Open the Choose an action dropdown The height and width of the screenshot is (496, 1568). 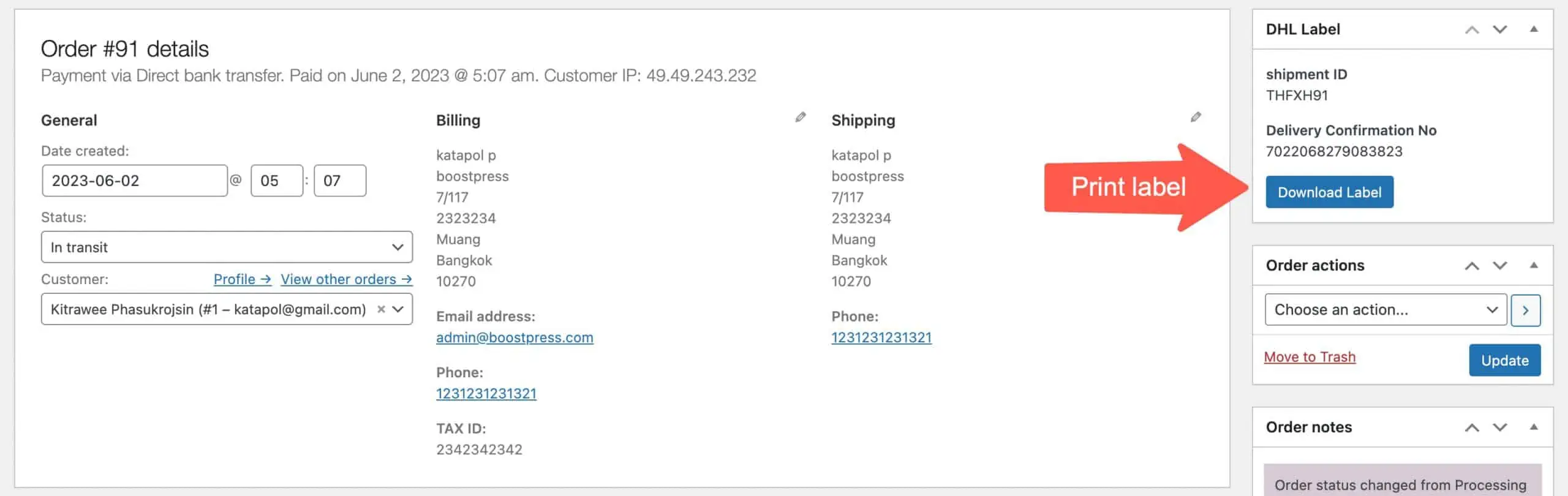pos(1385,310)
